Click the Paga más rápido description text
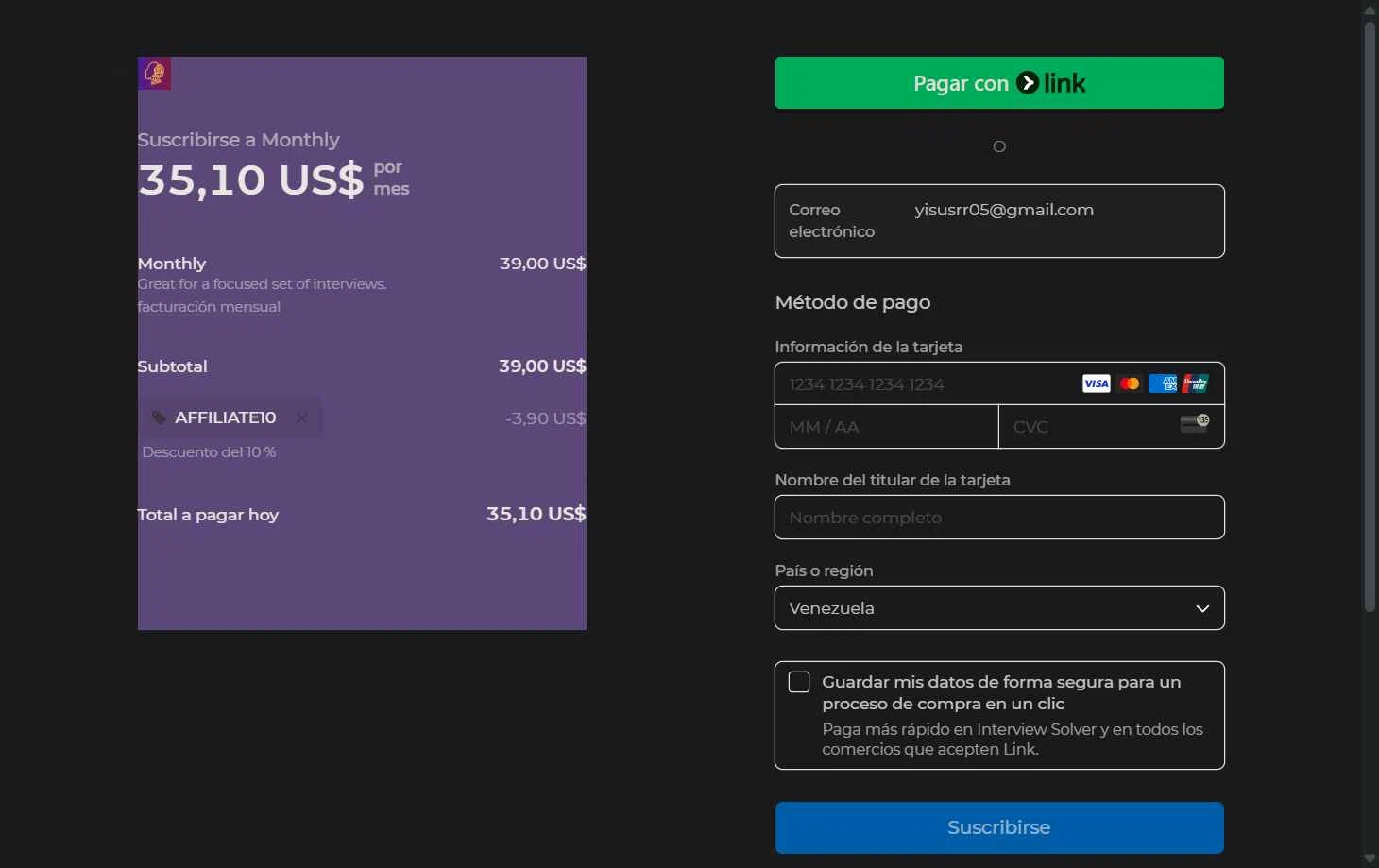The width and height of the screenshot is (1379, 868). click(1013, 740)
